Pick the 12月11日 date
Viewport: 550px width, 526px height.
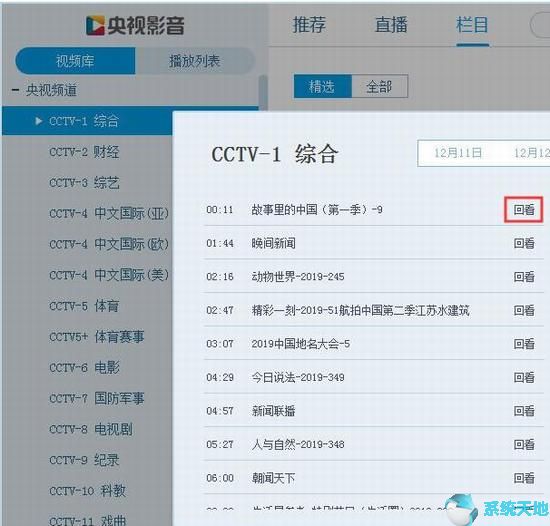click(x=458, y=153)
